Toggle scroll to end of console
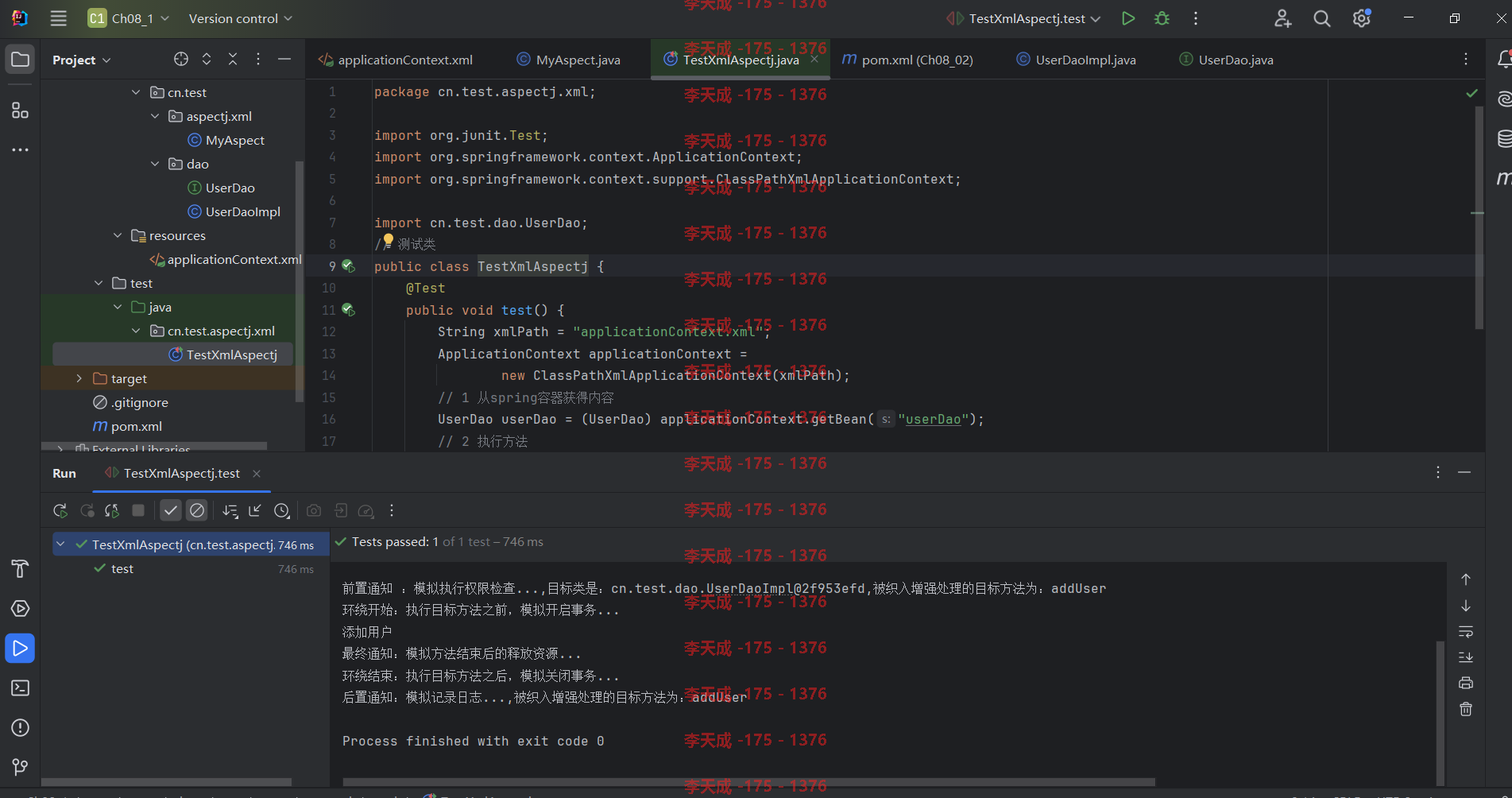1512x798 pixels. (x=1466, y=657)
